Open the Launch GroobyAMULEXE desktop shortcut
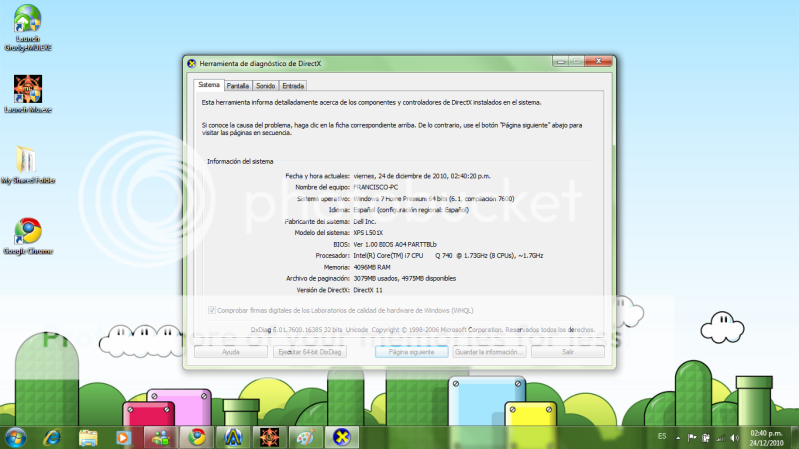Image resolution: width=799 pixels, height=449 pixels. coord(28,28)
